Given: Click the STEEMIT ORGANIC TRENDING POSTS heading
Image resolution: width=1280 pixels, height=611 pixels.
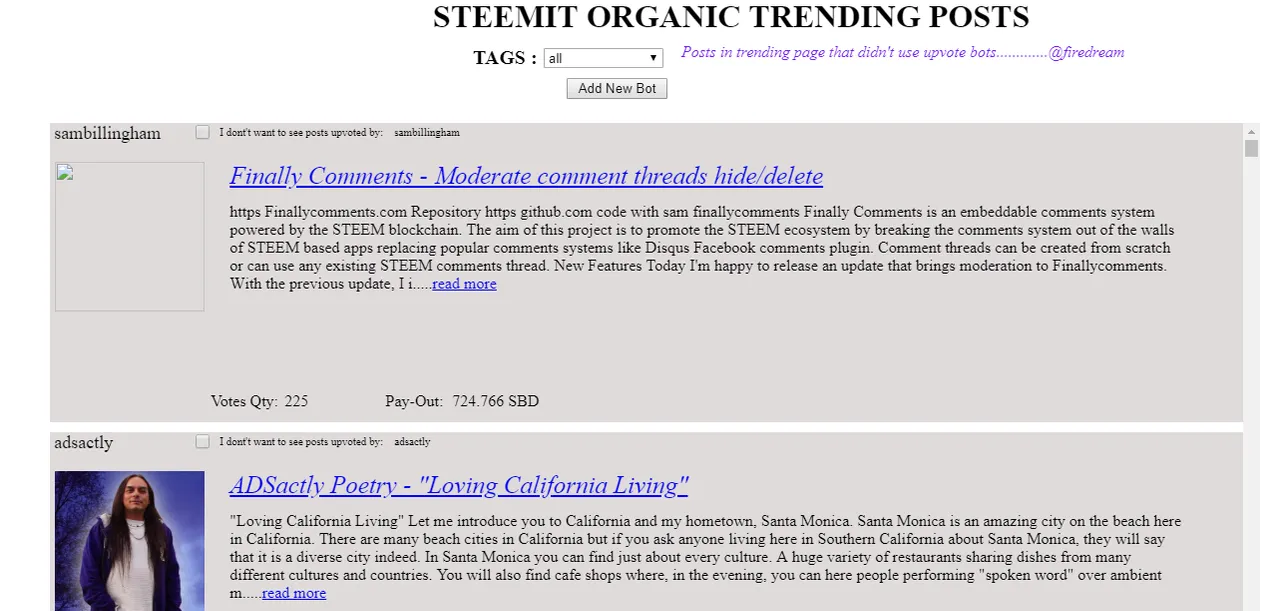Looking at the screenshot, I should tap(731, 17).
